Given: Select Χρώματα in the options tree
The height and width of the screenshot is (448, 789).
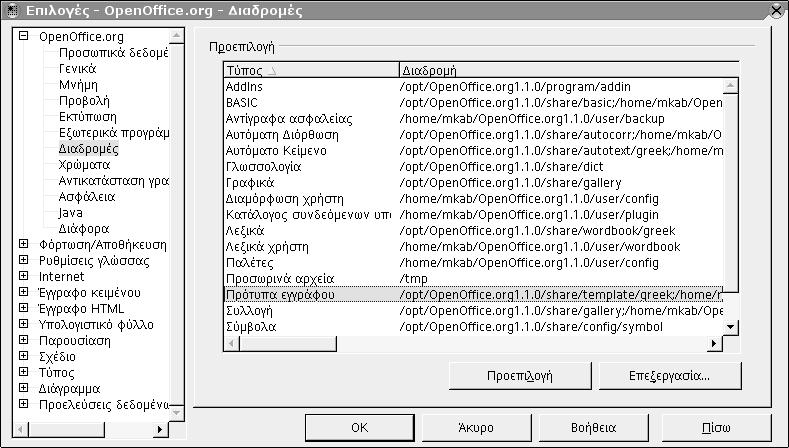Looking at the screenshot, I should (84, 165).
